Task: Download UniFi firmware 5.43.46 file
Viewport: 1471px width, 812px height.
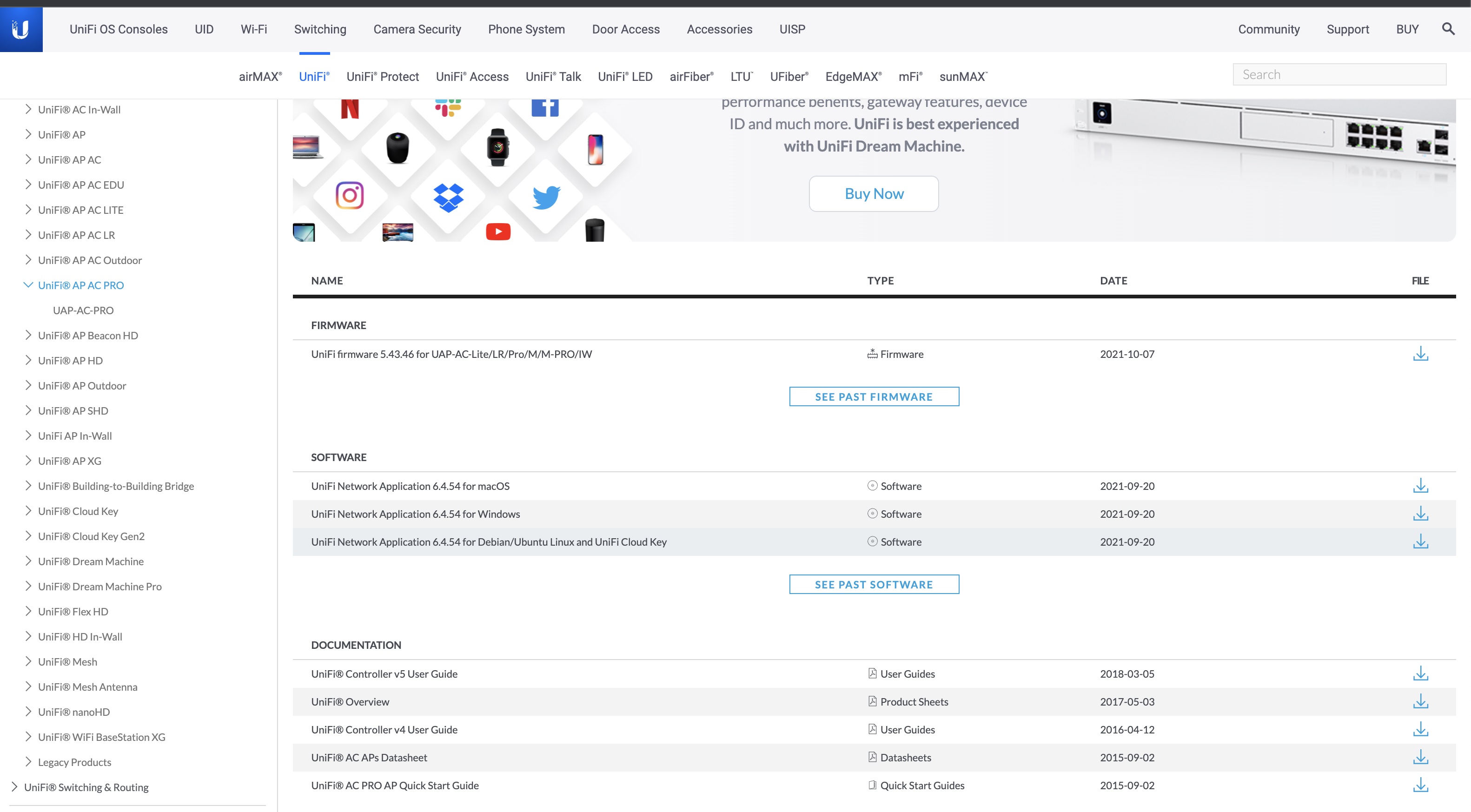Action: pyautogui.click(x=1420, y=354)
